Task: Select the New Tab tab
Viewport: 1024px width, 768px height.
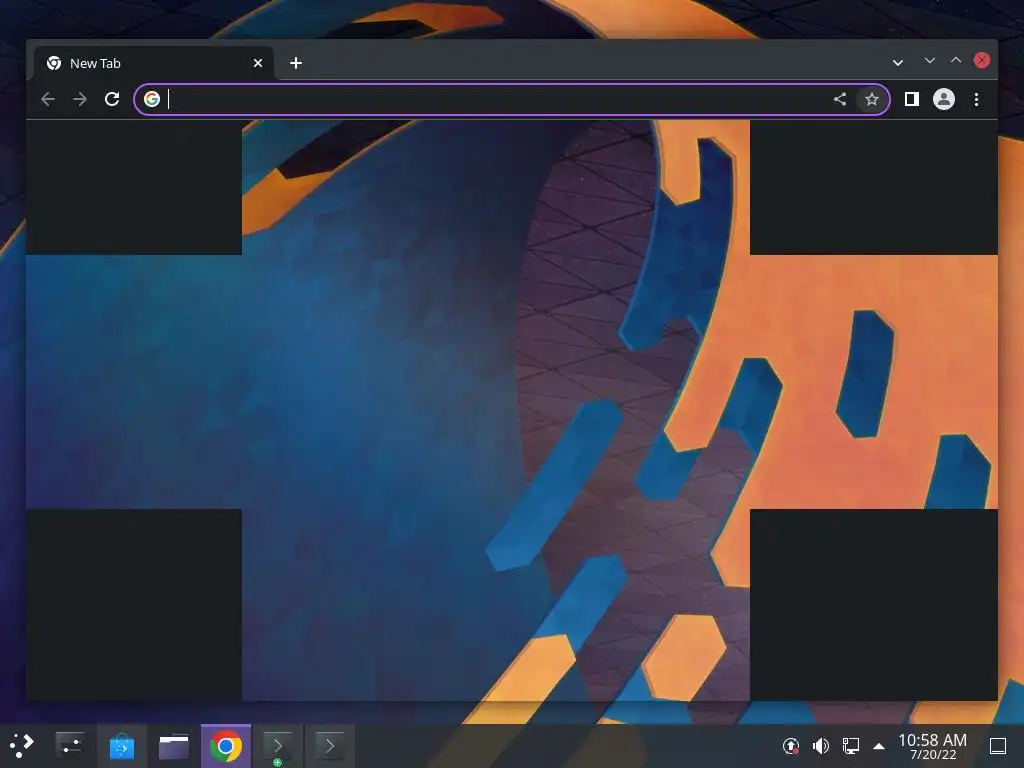Action: point(153,63)
